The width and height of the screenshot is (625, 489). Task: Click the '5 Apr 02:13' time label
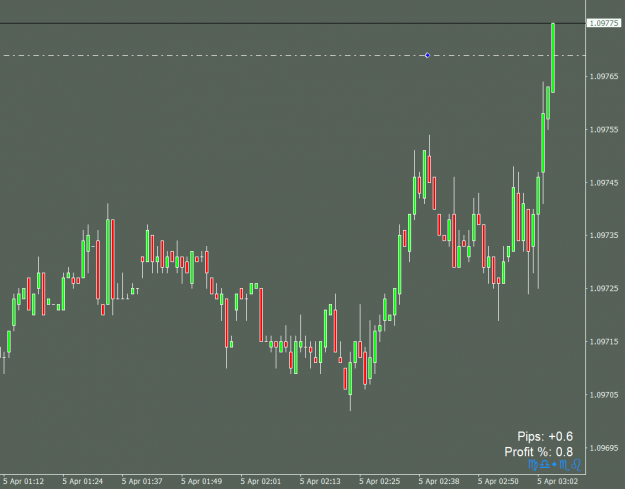point(320,481)
